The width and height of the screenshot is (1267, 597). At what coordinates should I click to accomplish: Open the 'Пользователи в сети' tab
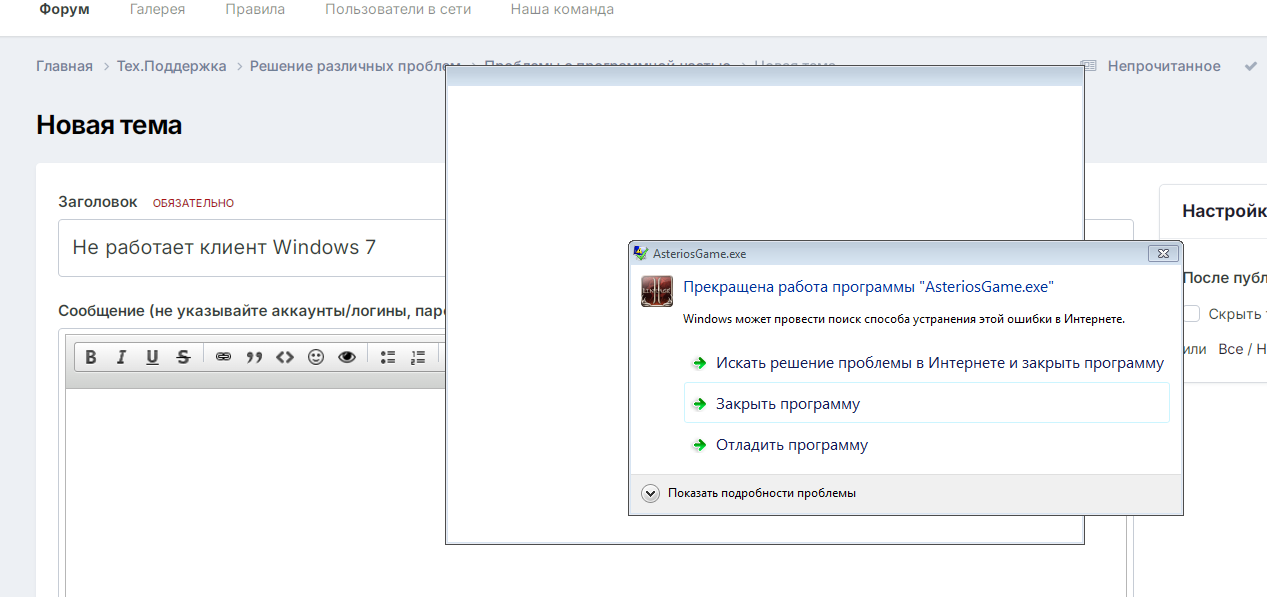tap(398, 10)
